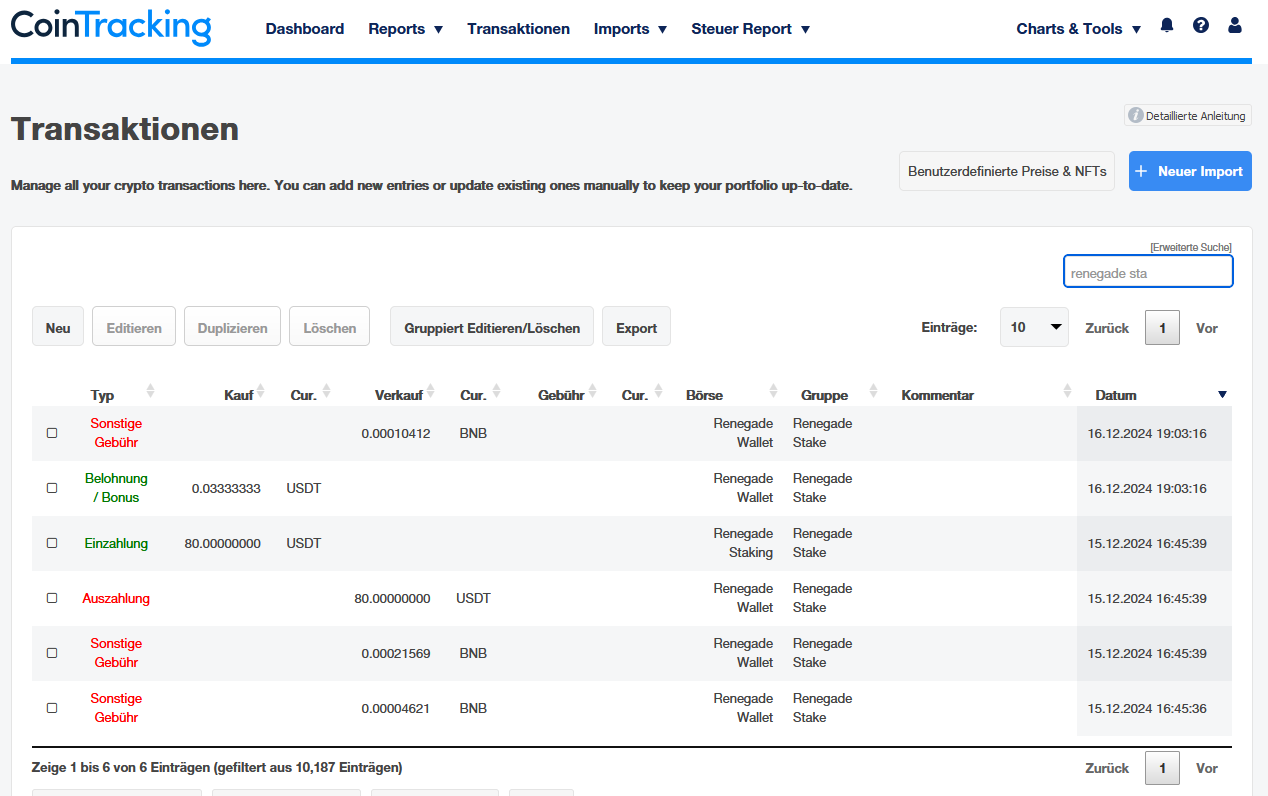The height and width of the screenshot is (796, 1268).
Task: Click bottom Zurück pagination link
Action: [1107, 768]
